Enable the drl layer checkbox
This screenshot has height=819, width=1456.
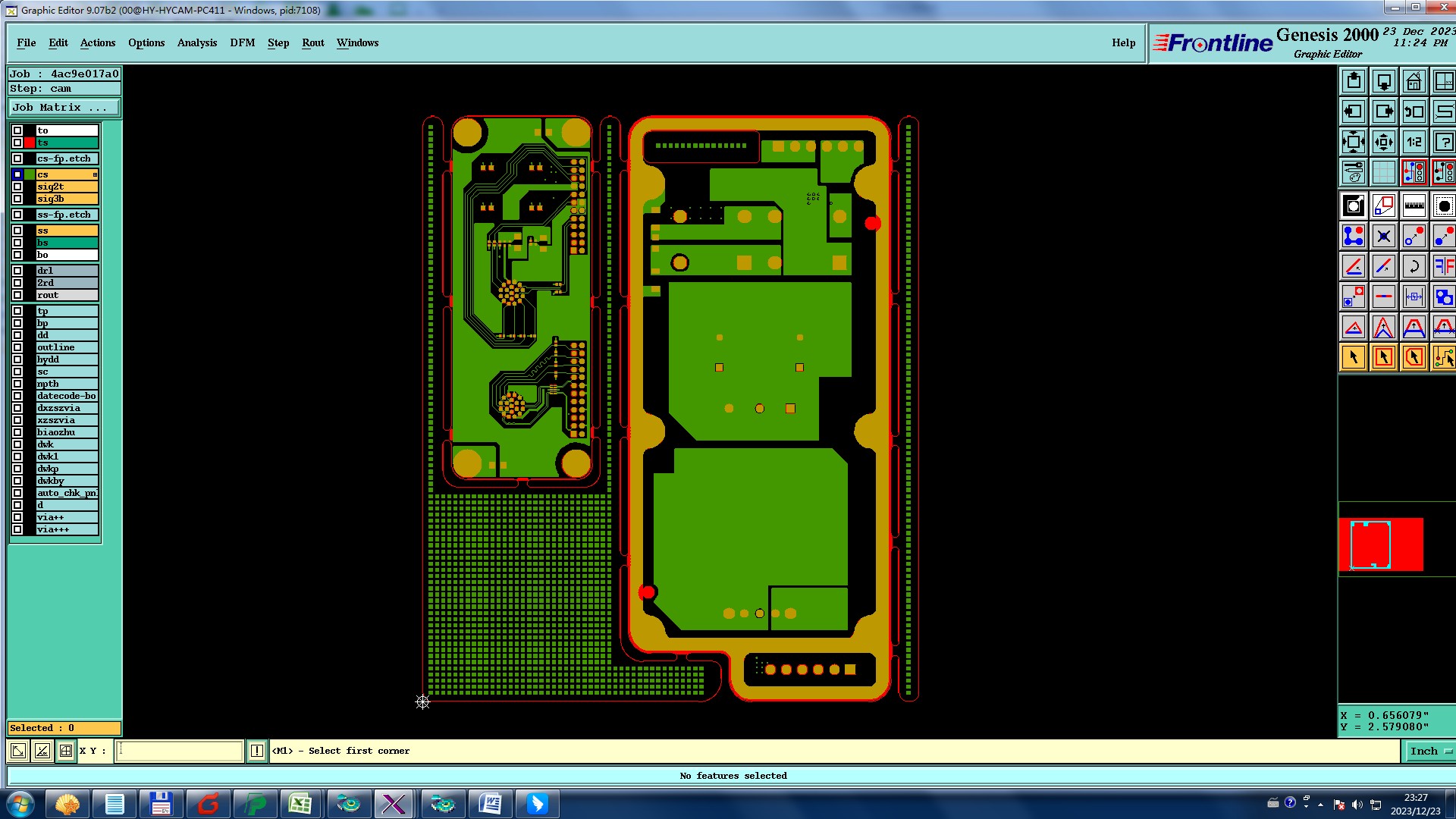[x=17, y=271]
